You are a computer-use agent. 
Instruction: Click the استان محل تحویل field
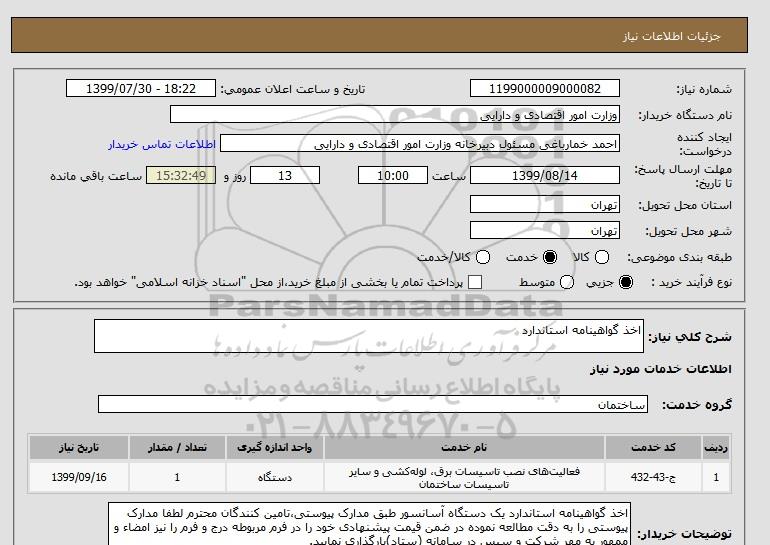tap(545, 204)
